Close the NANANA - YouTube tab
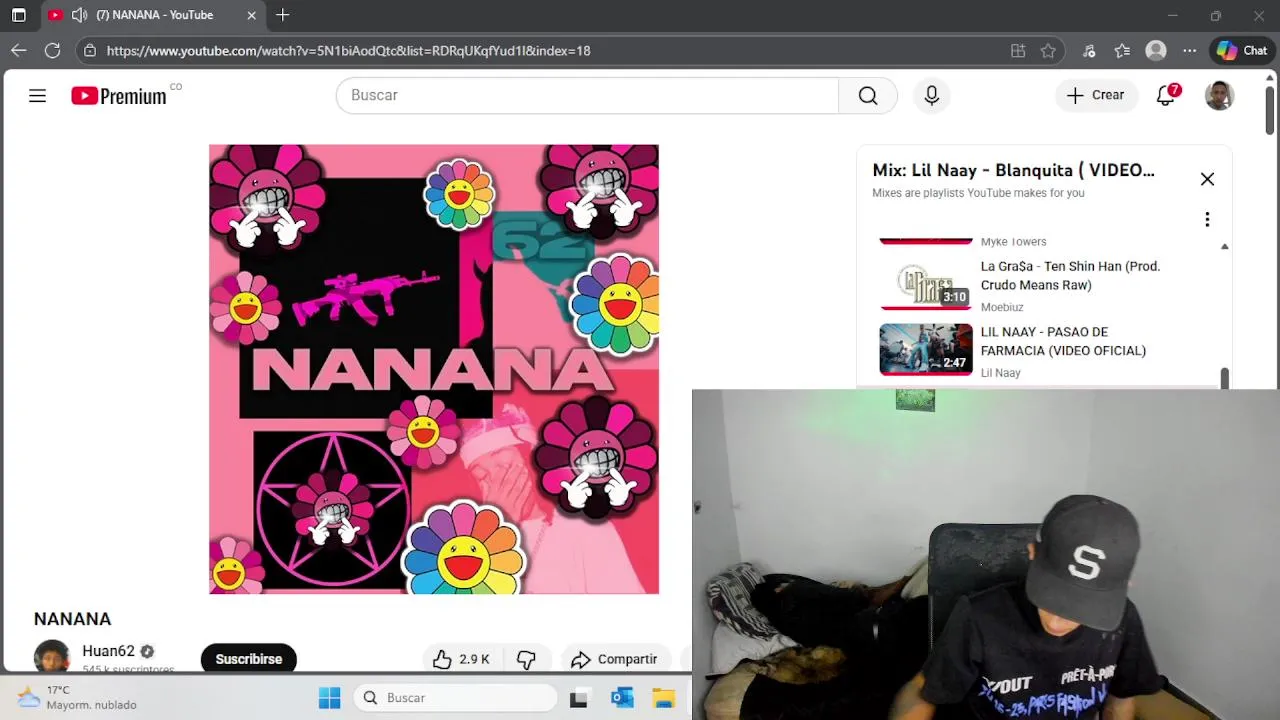Viewport: 1280px width, 720px height. click(x=252, y=15)
